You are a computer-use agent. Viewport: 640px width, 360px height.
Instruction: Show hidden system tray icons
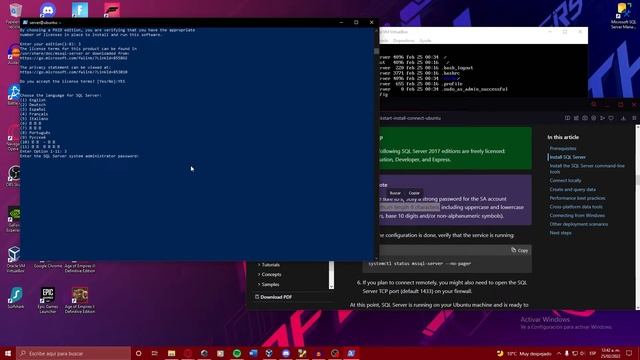(x=559, y=353)
